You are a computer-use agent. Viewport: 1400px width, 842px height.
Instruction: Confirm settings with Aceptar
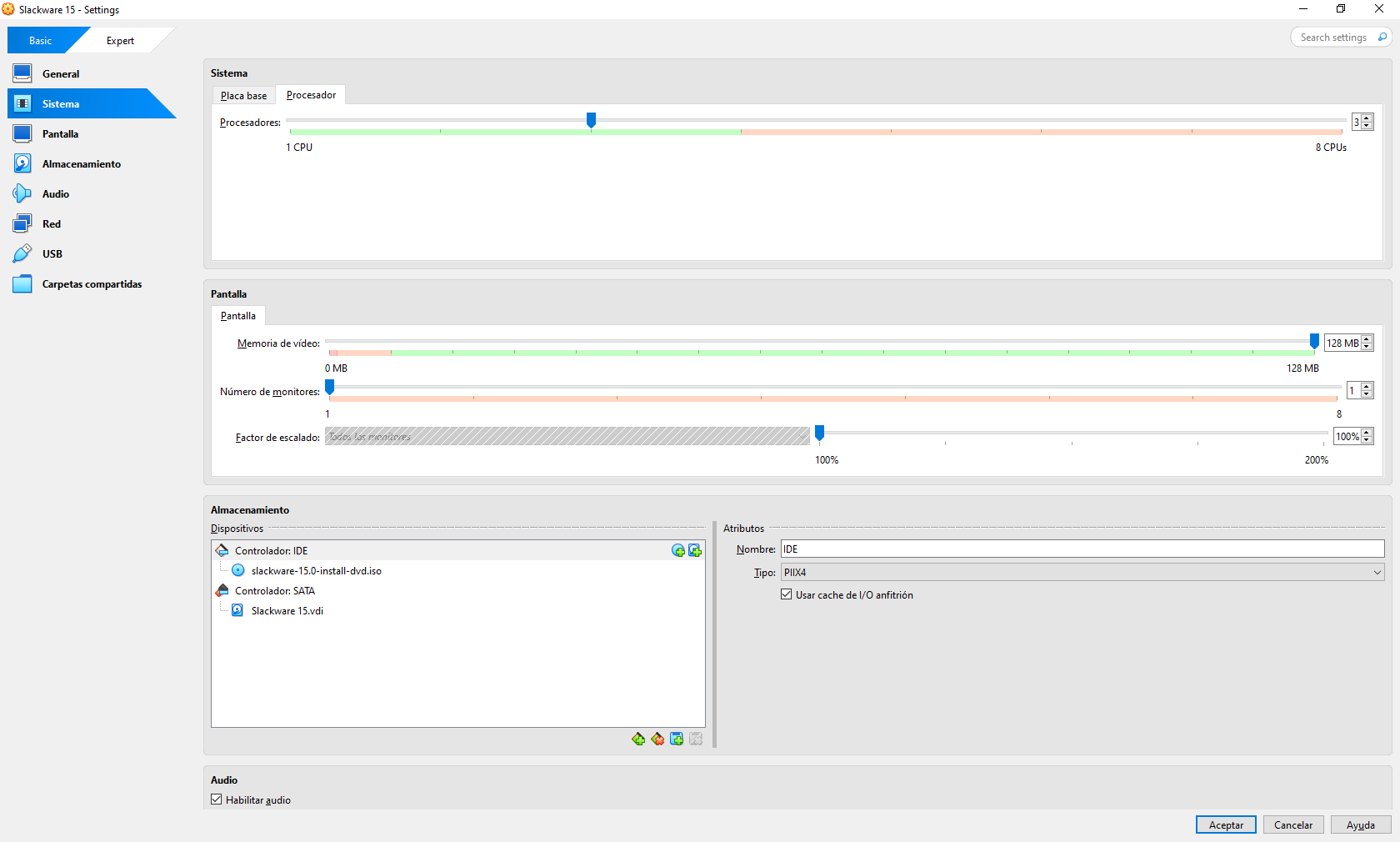coord(1226,824)
